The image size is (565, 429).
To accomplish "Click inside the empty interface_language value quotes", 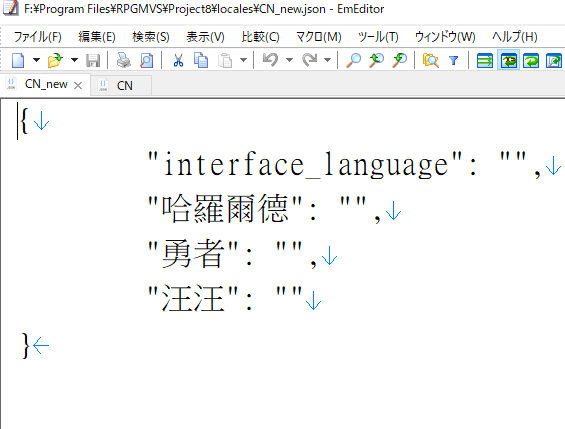I will point(513,164).
